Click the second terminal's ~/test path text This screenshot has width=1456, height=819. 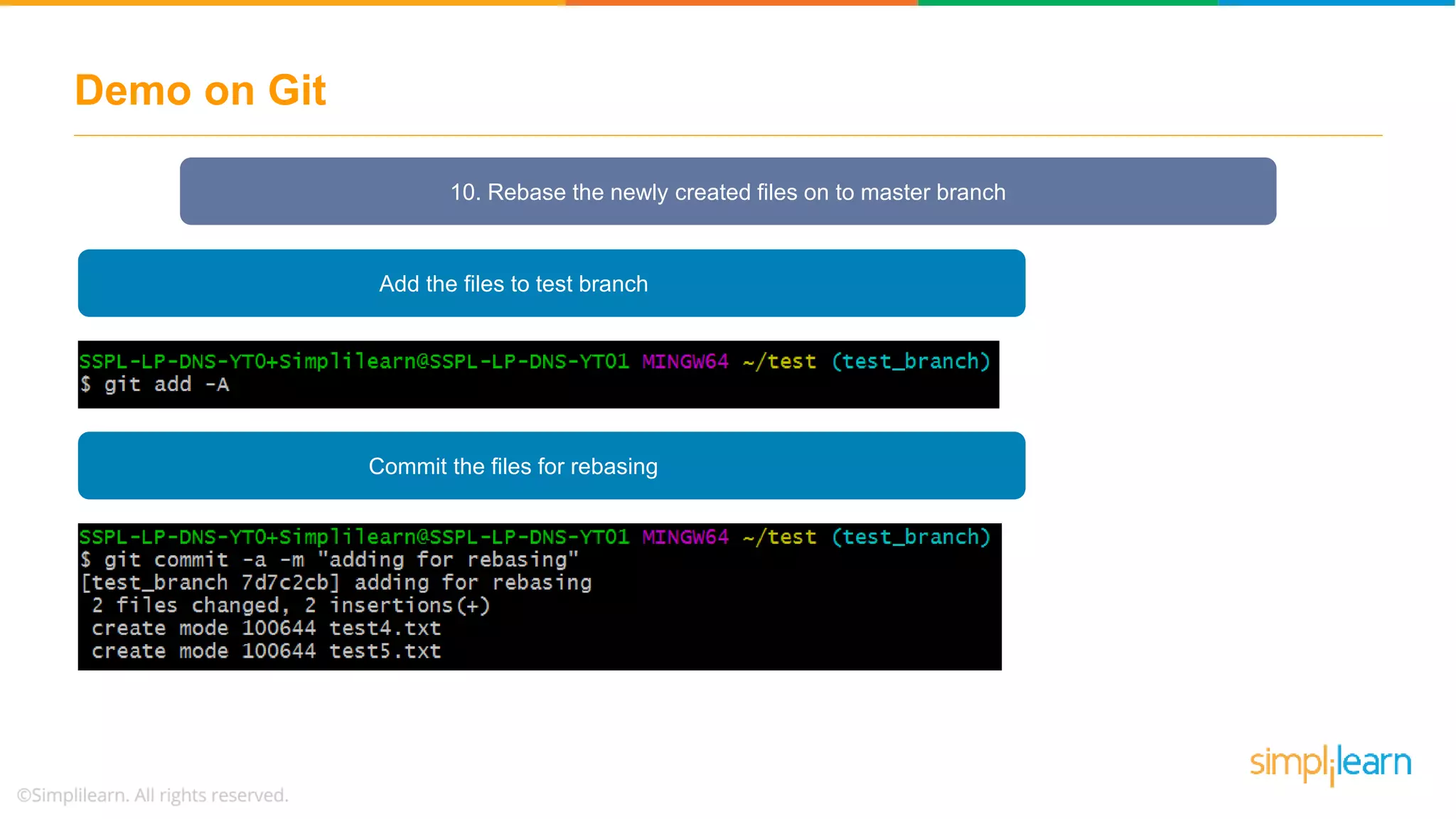(779, 537)
